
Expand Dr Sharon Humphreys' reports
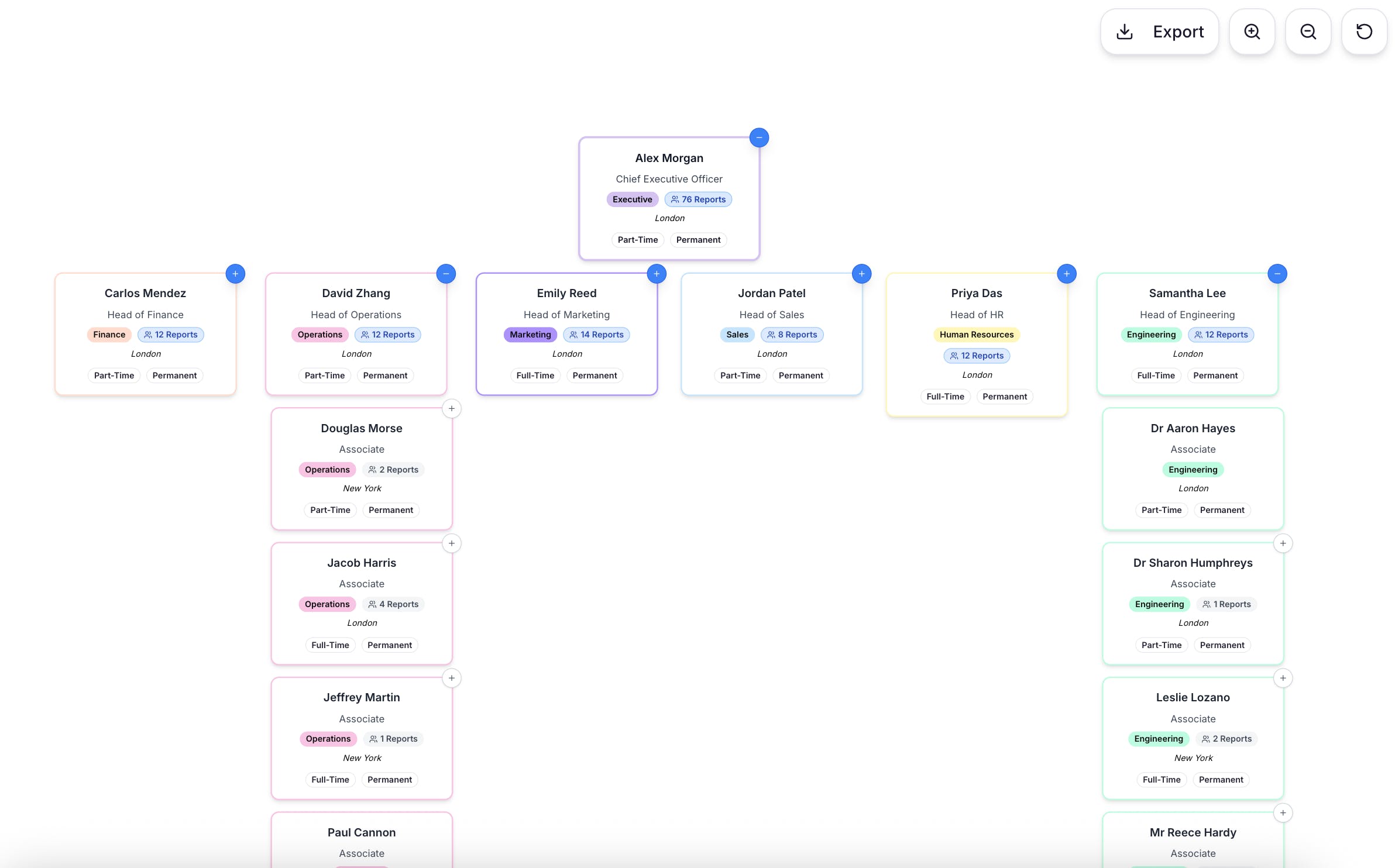tap(1283, 543)
